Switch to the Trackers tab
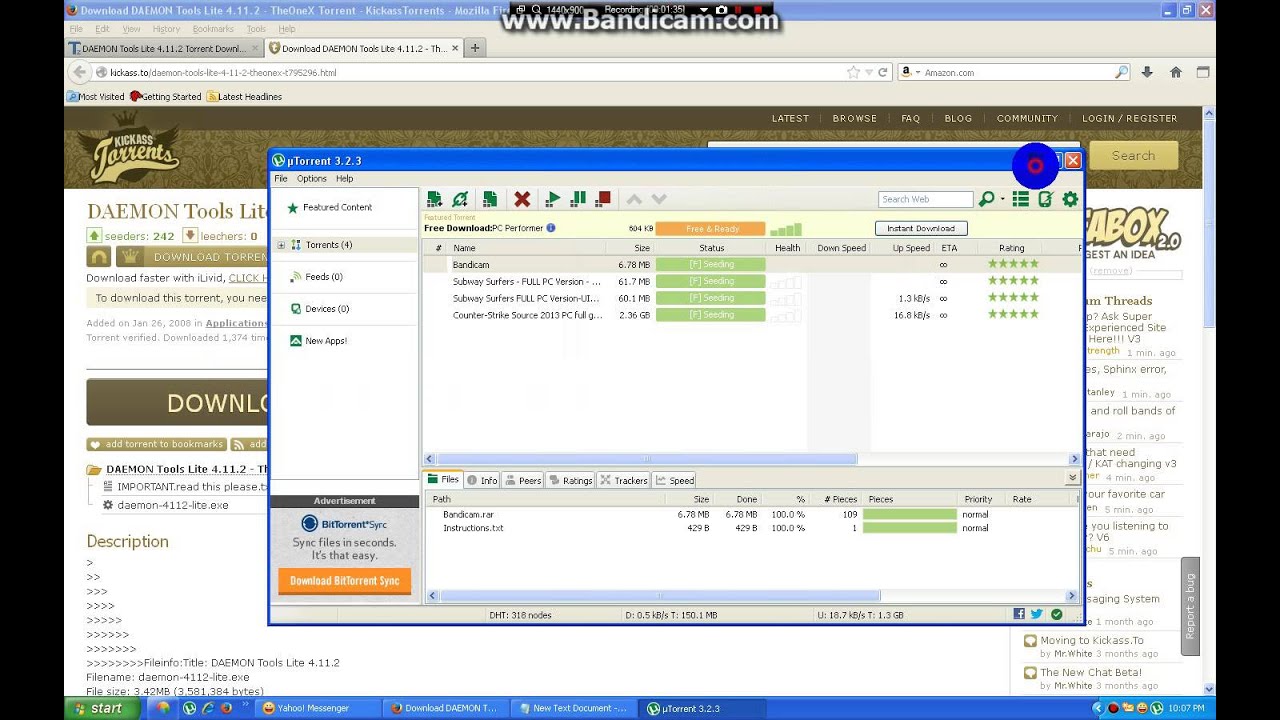1280x720 pixels. [624, 480]
